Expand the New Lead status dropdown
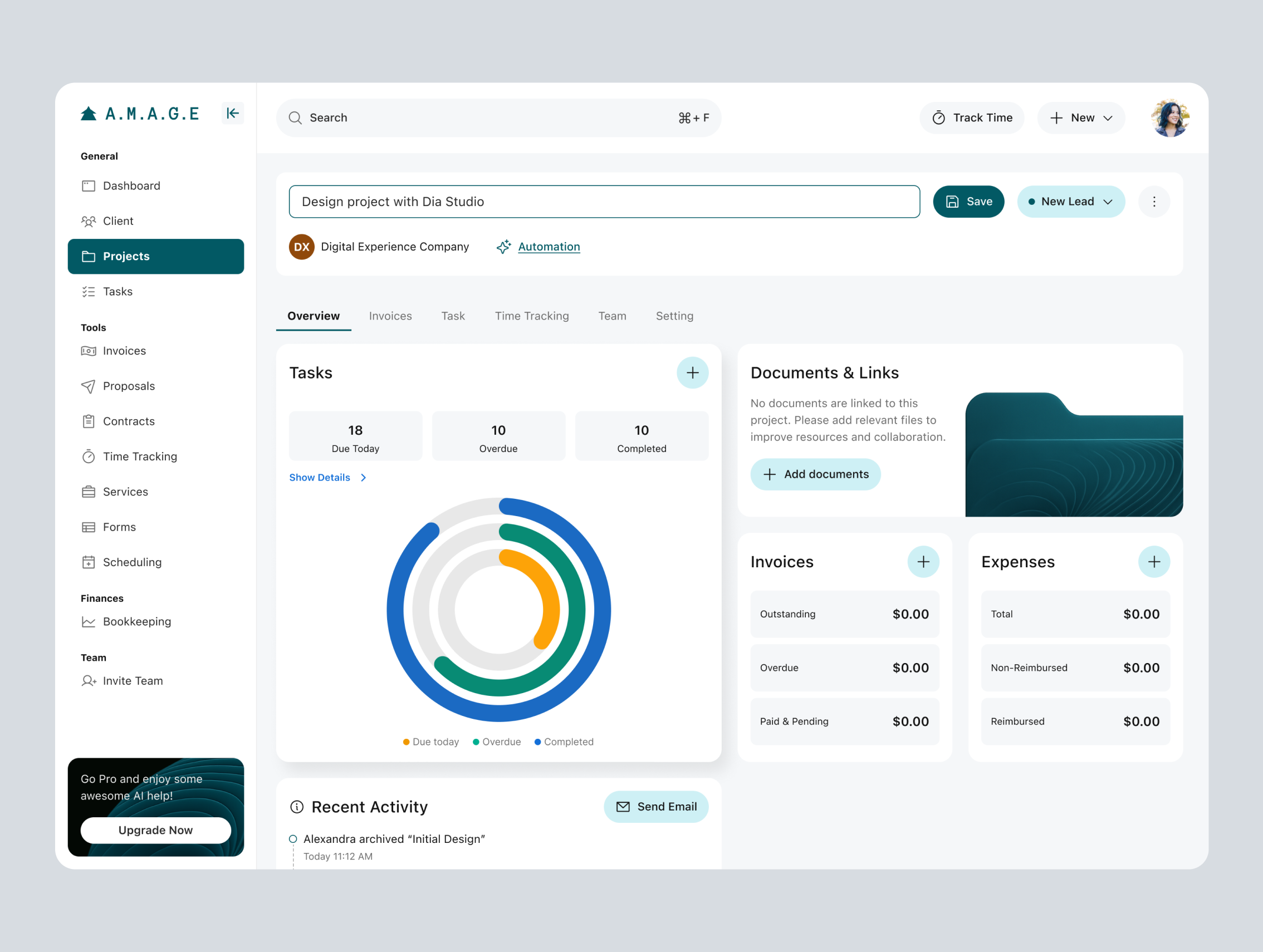1263x952 pixels. tap(1070, 202)
